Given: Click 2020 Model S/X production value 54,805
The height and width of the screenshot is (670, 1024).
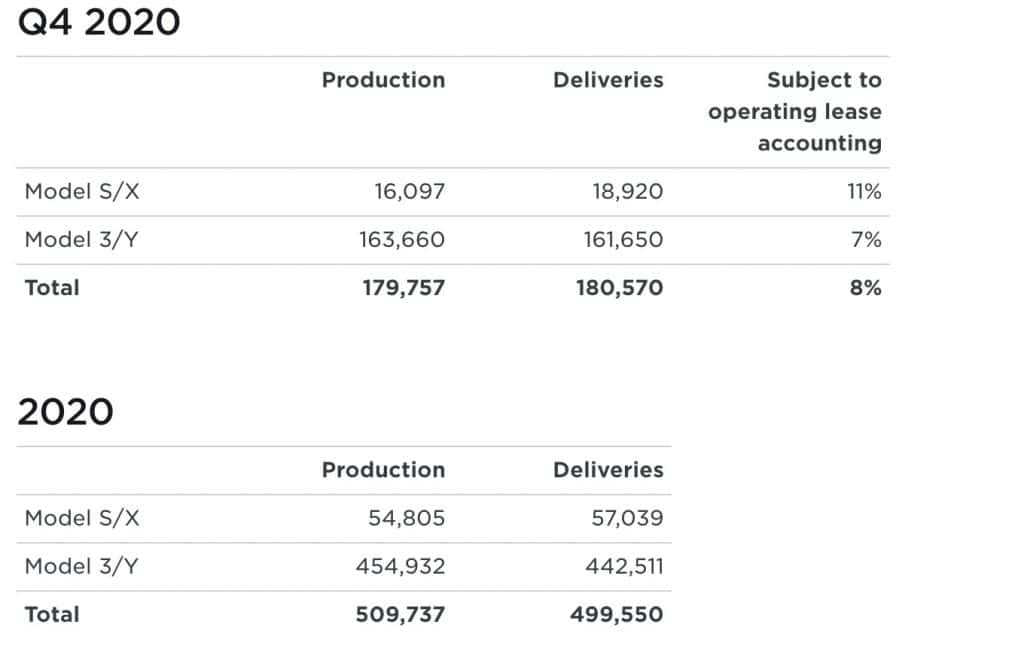Looking at the screenshot, I should coord(407,518).
